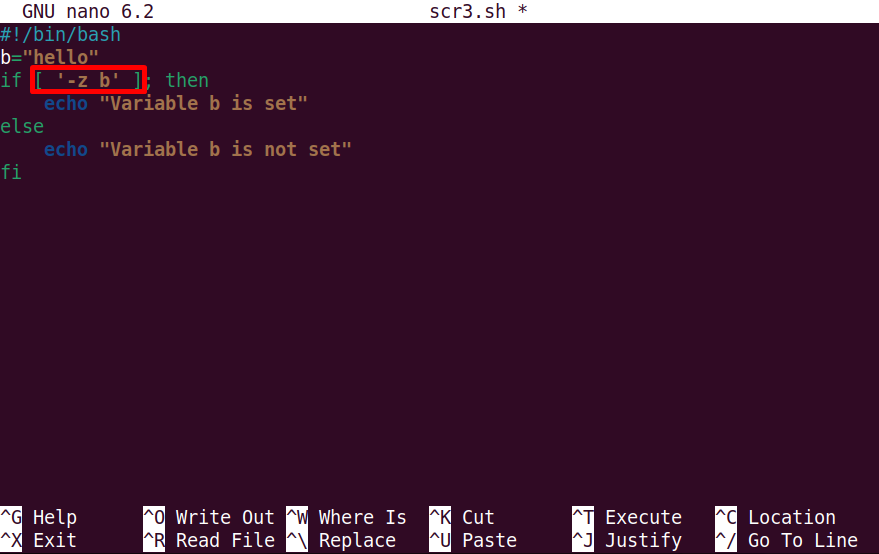Click the ^G Help shortcut

[39, 517]
